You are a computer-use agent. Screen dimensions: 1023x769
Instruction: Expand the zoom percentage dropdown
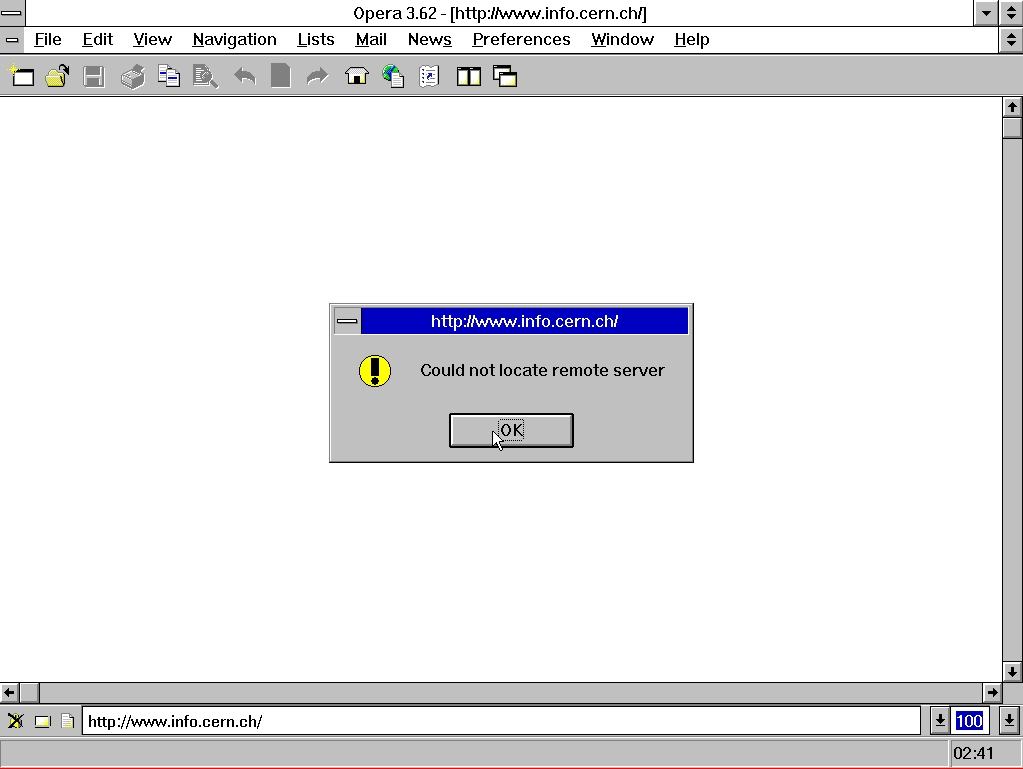click(1009, 721)
